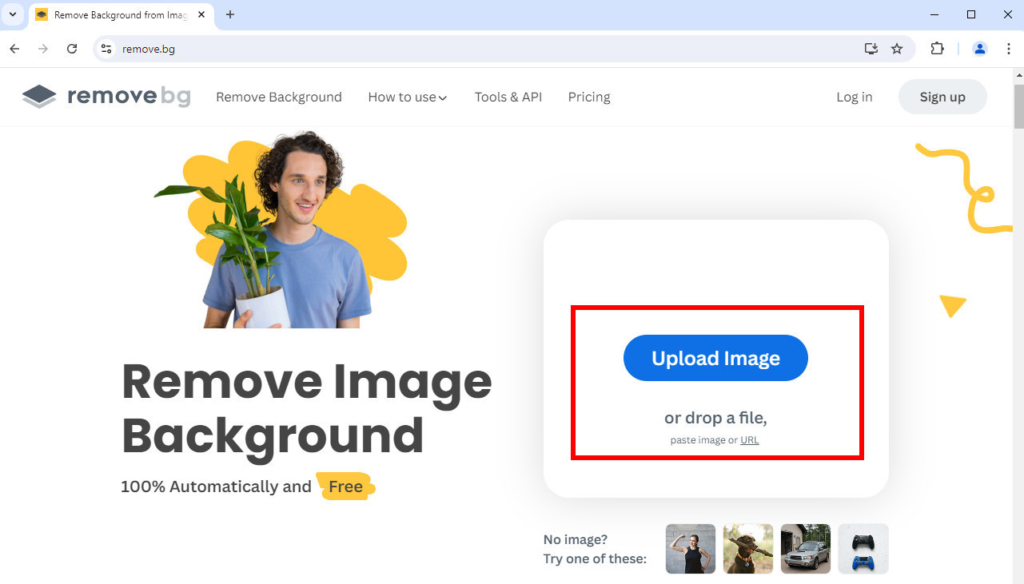Click the remove.bg logo icon
1024x584 pixels.
coord(40,97)
